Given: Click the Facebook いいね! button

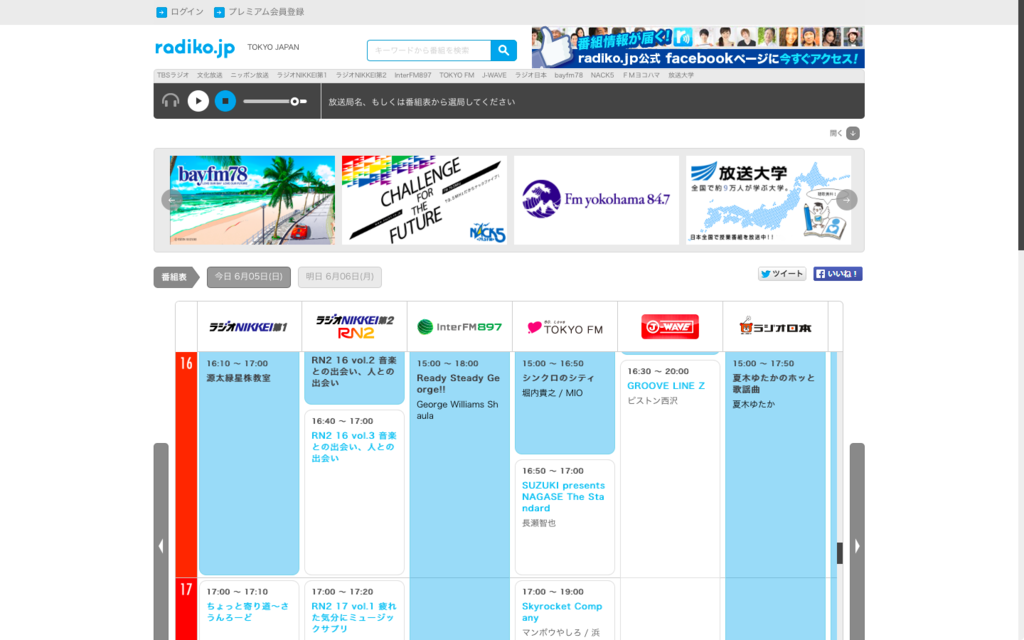Looking at the screenshot, I should (x=838, y=274).
